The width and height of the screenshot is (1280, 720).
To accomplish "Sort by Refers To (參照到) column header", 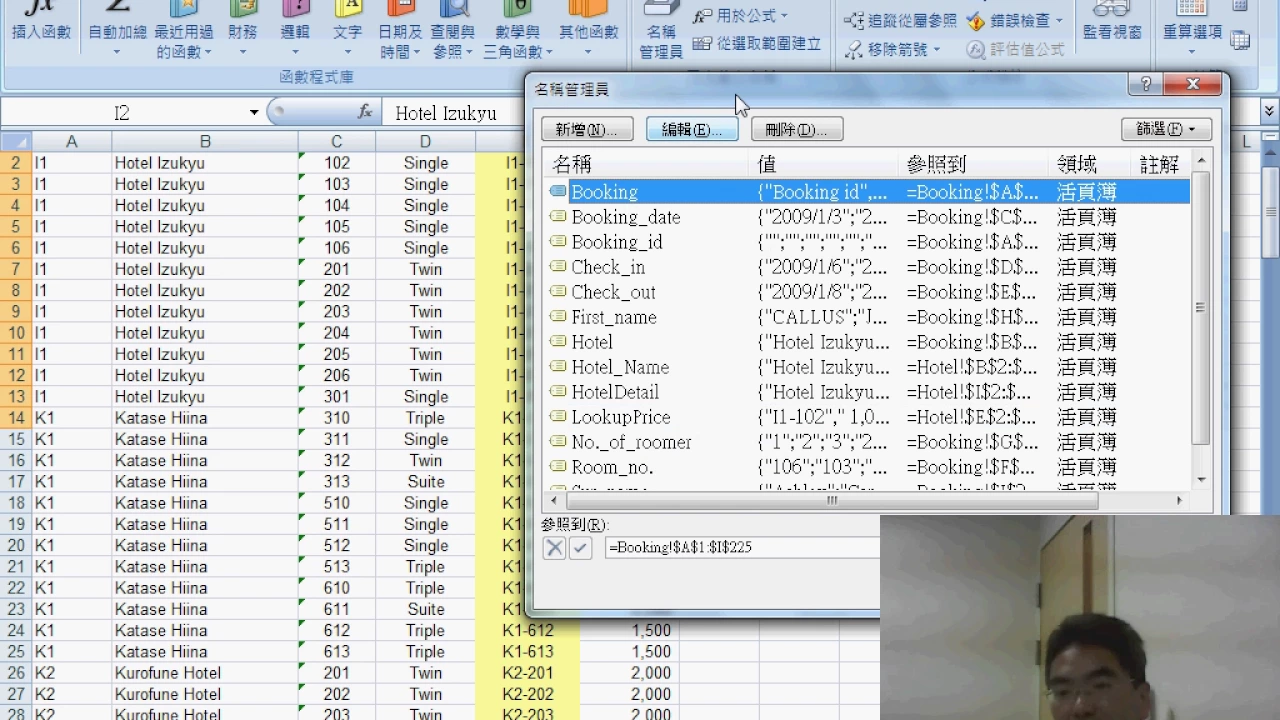I will [x=973, y=164].
